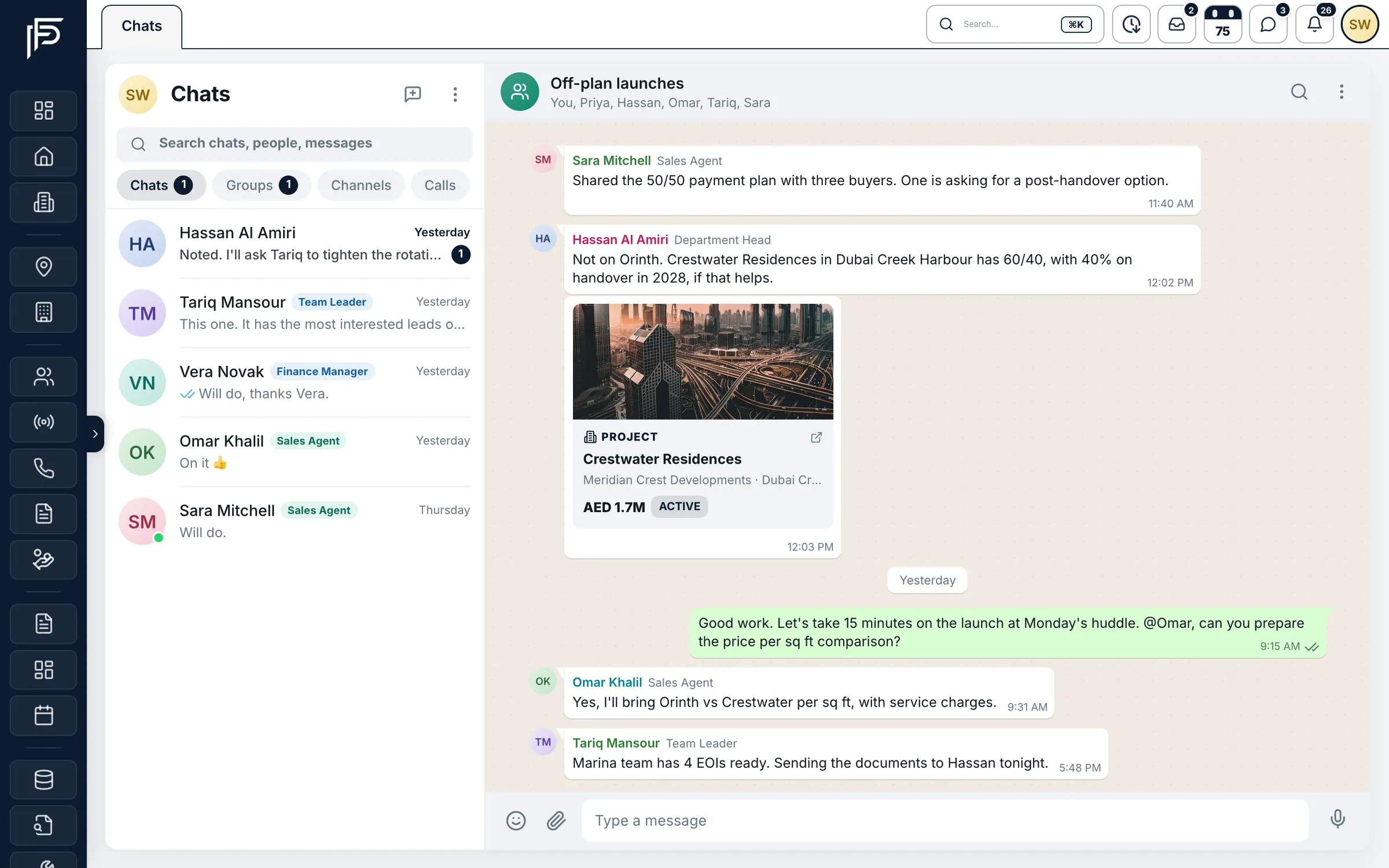This screenshot has height=868, width=1389.
Task: Select the Chats filter tab
Action: click(x=161, y=185)
